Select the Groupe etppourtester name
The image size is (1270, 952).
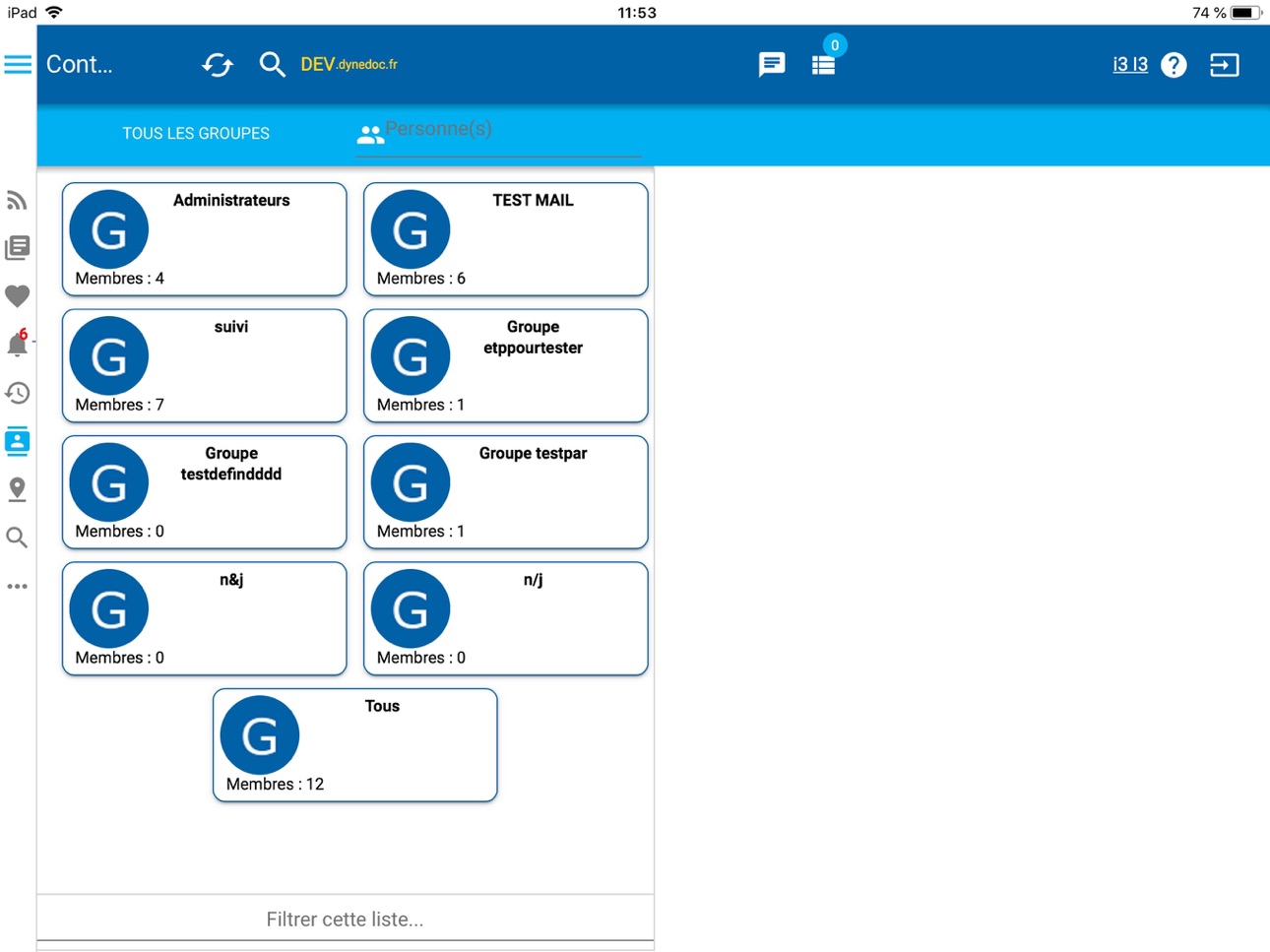pos(533,337)
